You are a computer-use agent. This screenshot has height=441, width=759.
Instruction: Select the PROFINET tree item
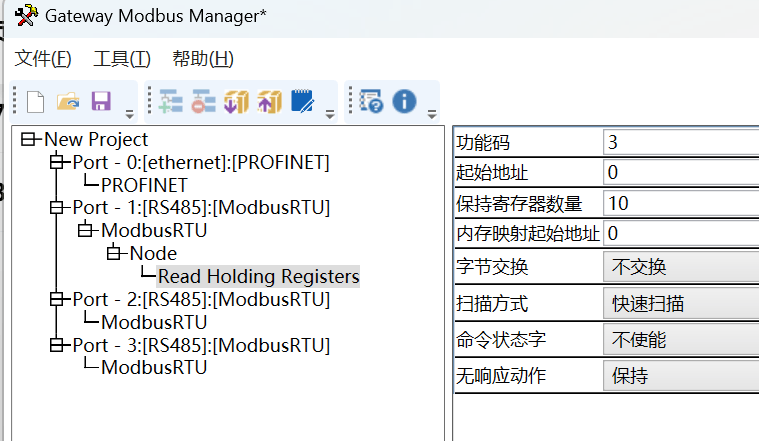144,185
